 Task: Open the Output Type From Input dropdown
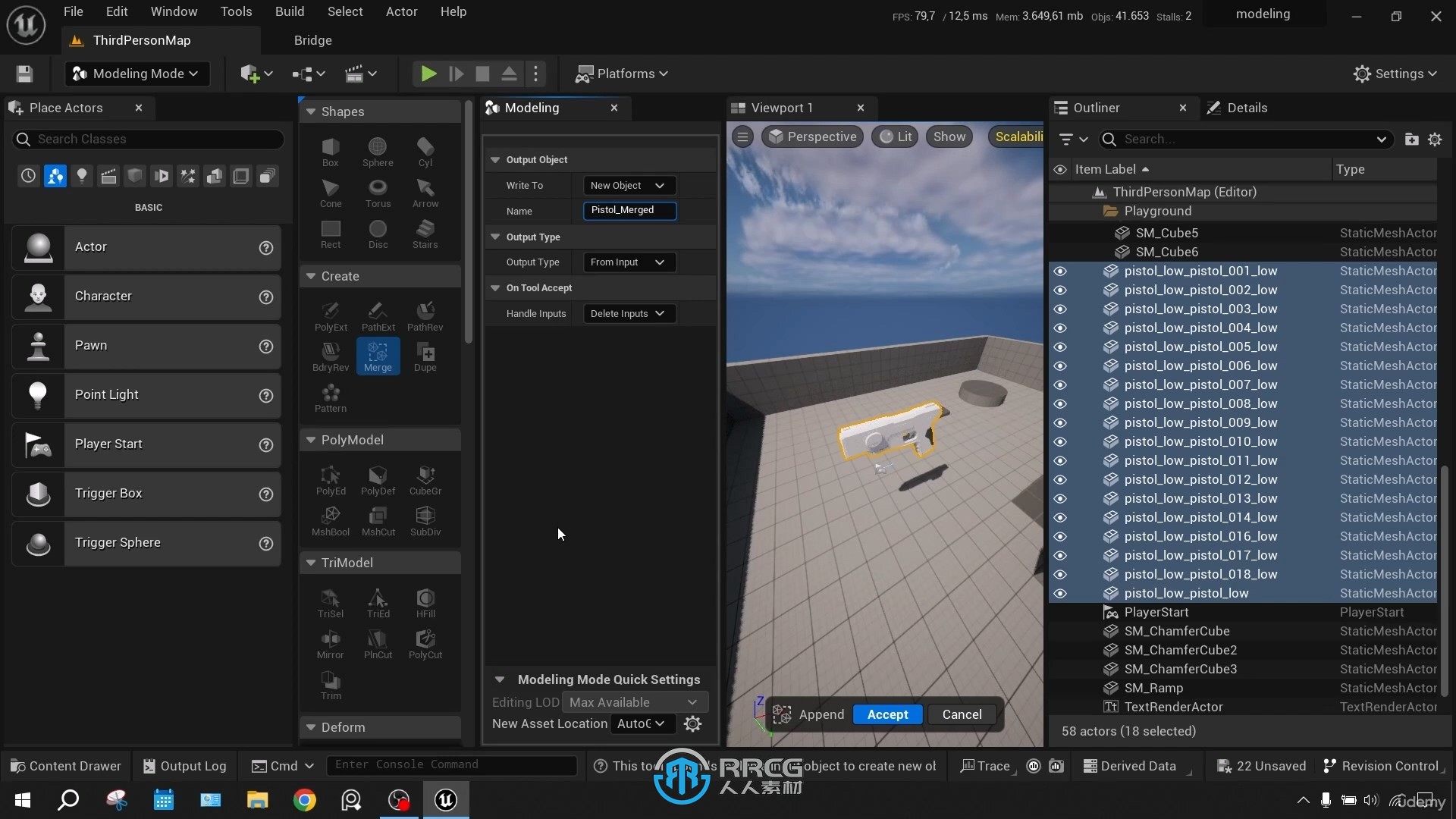tap(629, 262)
